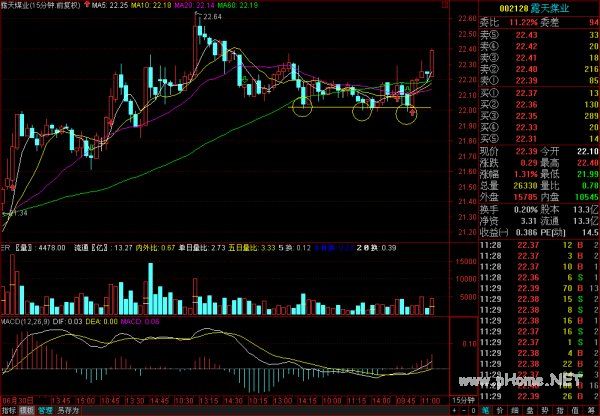Click the 22.64 high price marker
The width and height of the screenshot is (600, 416).
(212, 17)
